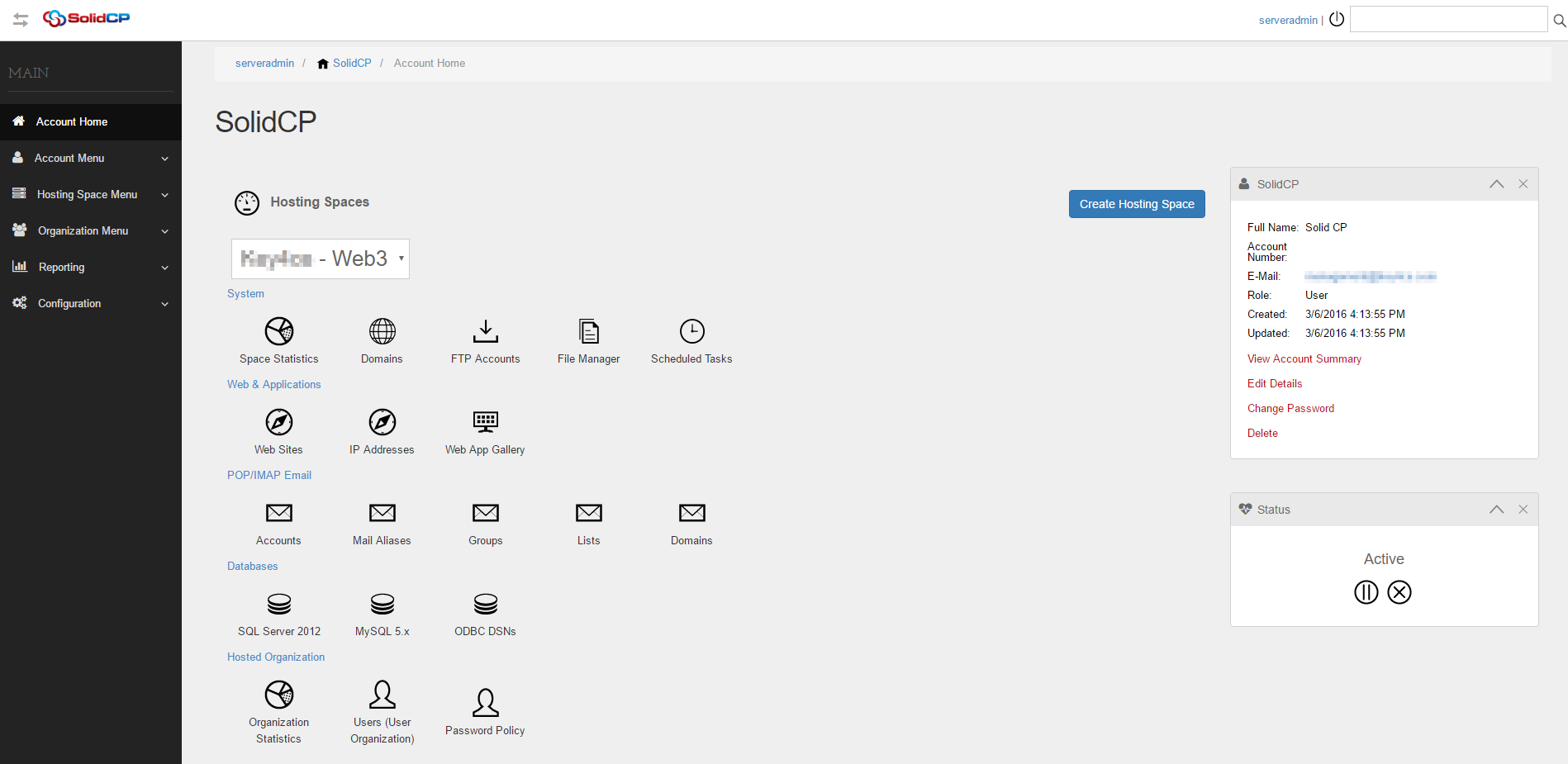Image resolution: width=1568 pixels, height=764 pixels.
Task: Click the Change Password link
Action: coord(1290,409)
